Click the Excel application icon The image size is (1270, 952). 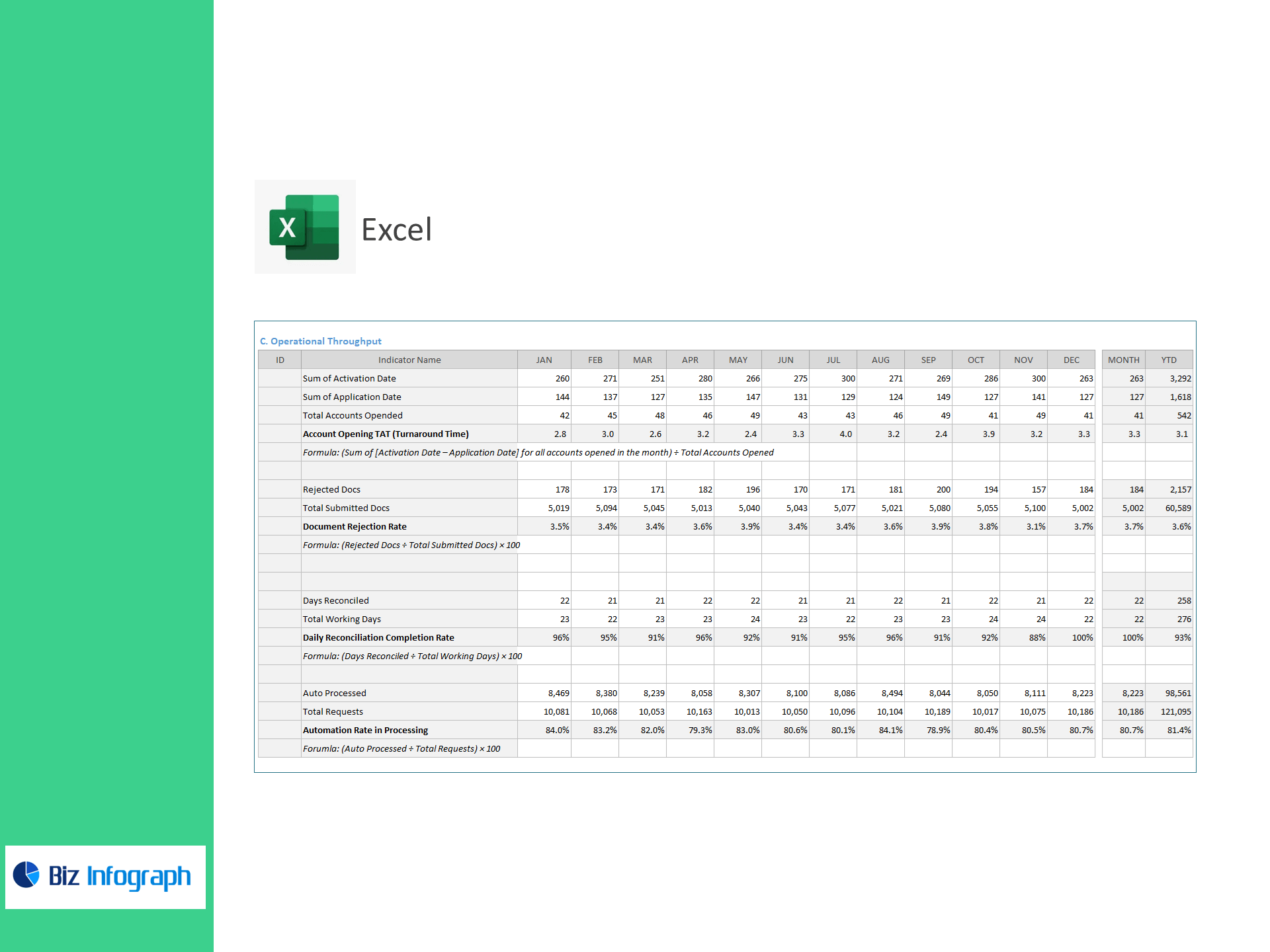[x=304, y=227]
